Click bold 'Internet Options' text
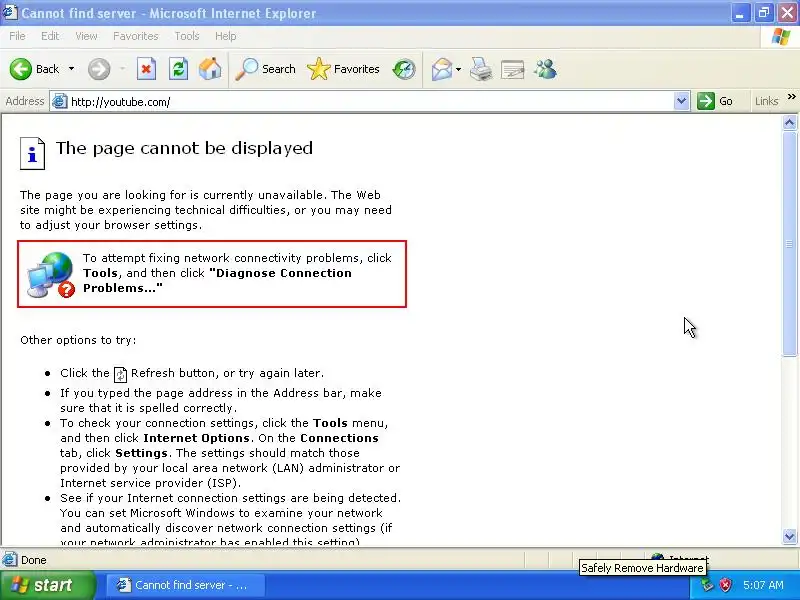This screenshot has width=800, height=600. click(x=196, y=438)
